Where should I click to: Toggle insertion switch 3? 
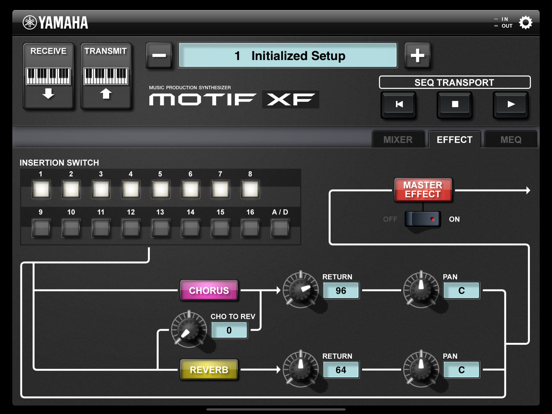click(101, 189)
